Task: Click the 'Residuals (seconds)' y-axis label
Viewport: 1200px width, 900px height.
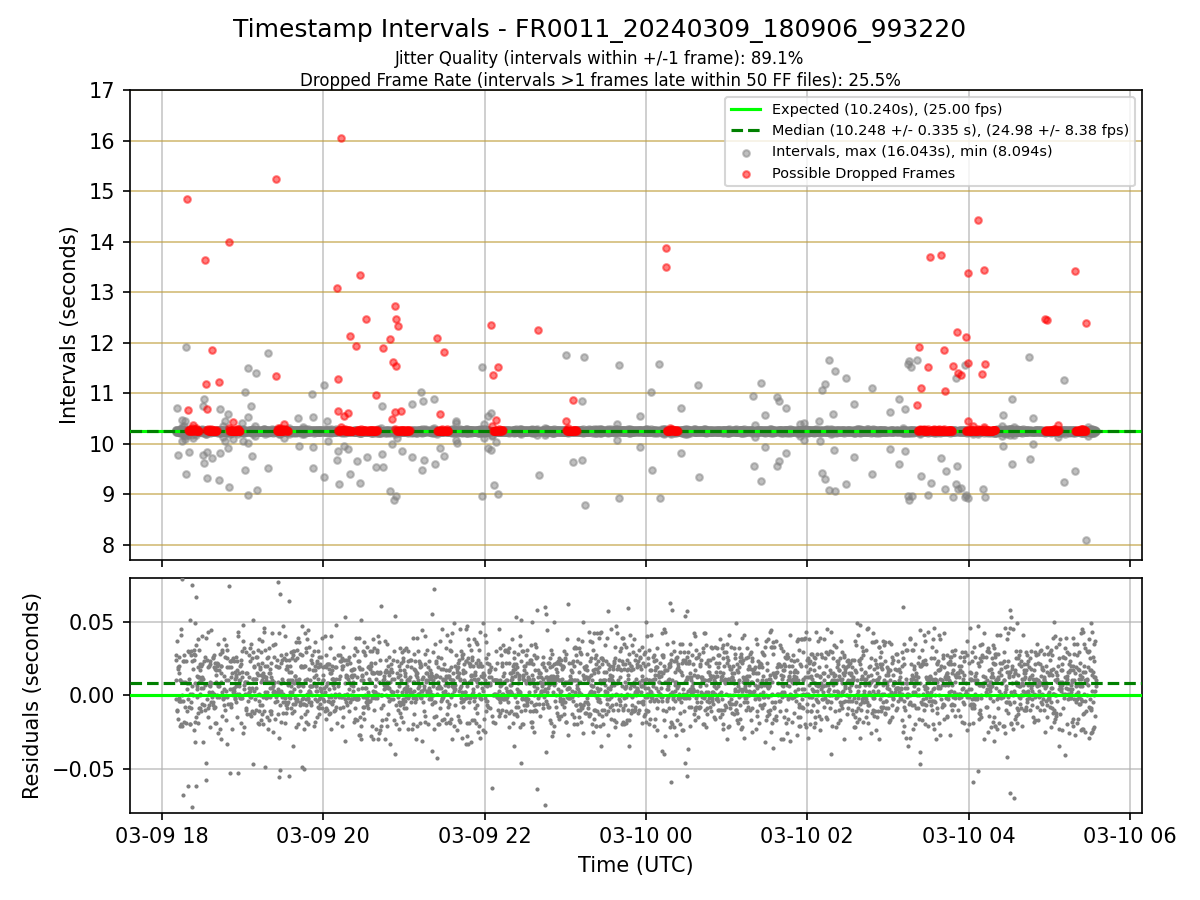Action: tap(31, 696)
